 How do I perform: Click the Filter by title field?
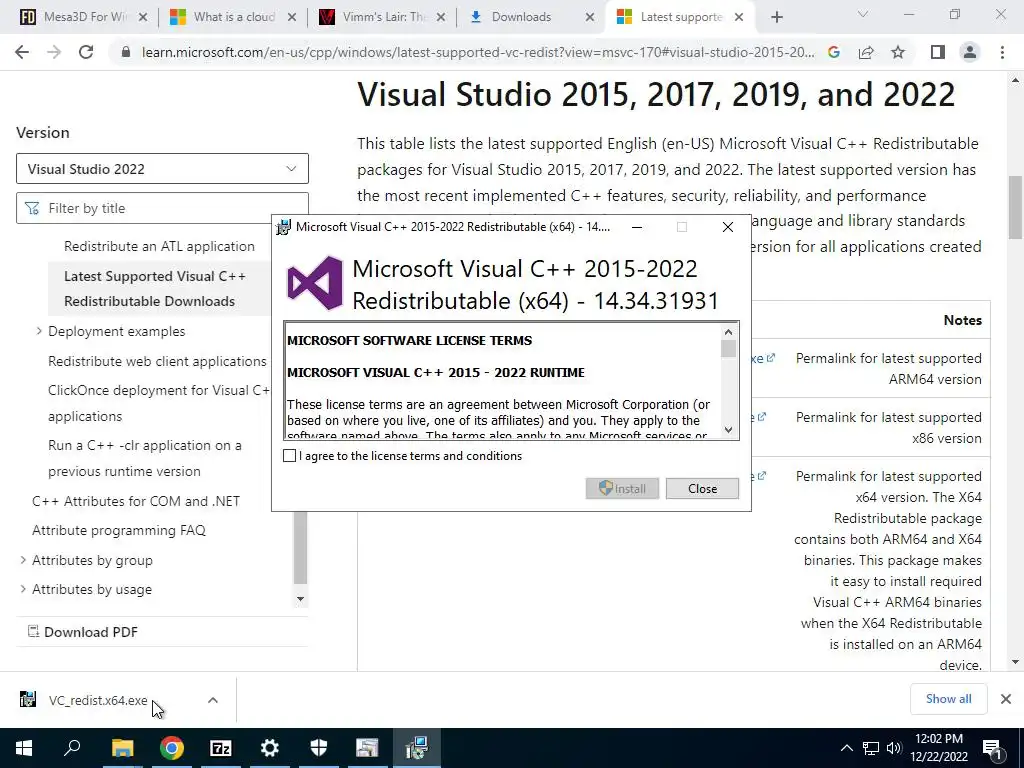pyautogui.click(x=162, y=208)
